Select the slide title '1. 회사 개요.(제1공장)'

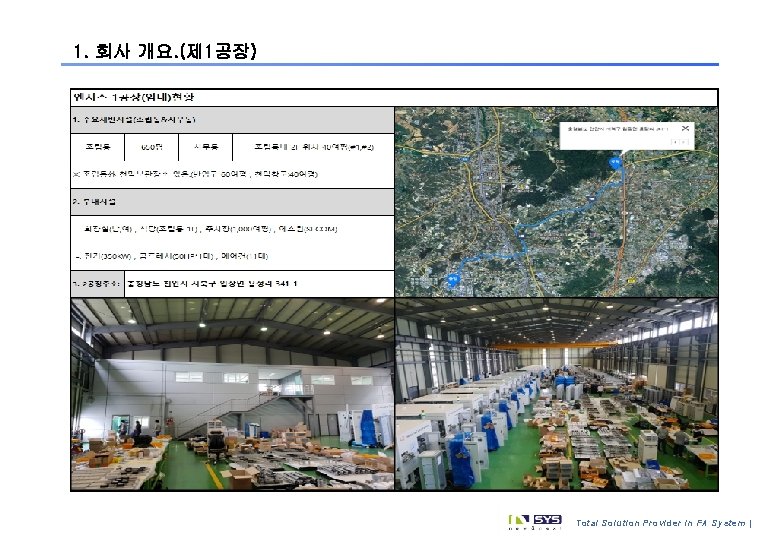point(165,51)
